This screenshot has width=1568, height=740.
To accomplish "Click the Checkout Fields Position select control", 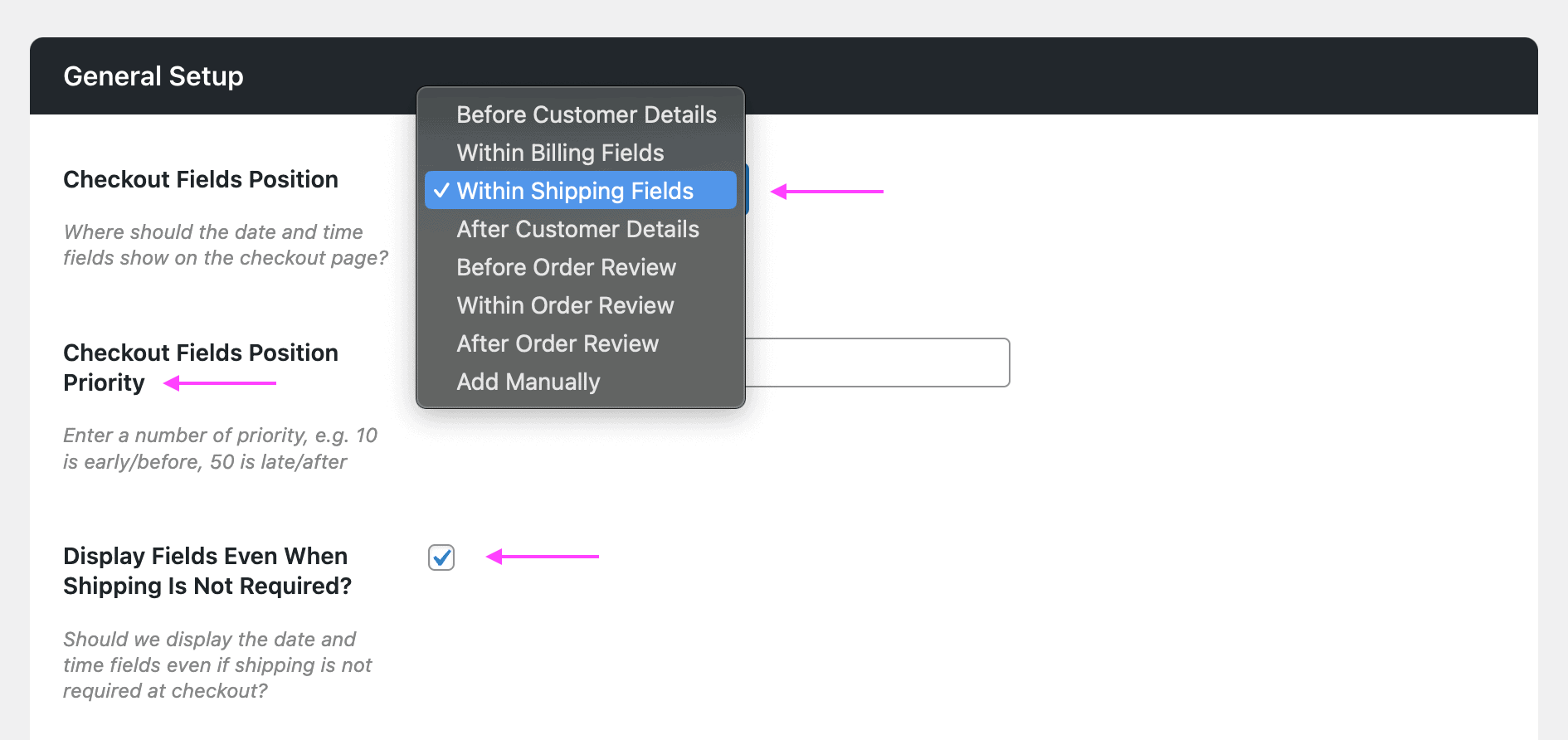I will pos(745,190).
